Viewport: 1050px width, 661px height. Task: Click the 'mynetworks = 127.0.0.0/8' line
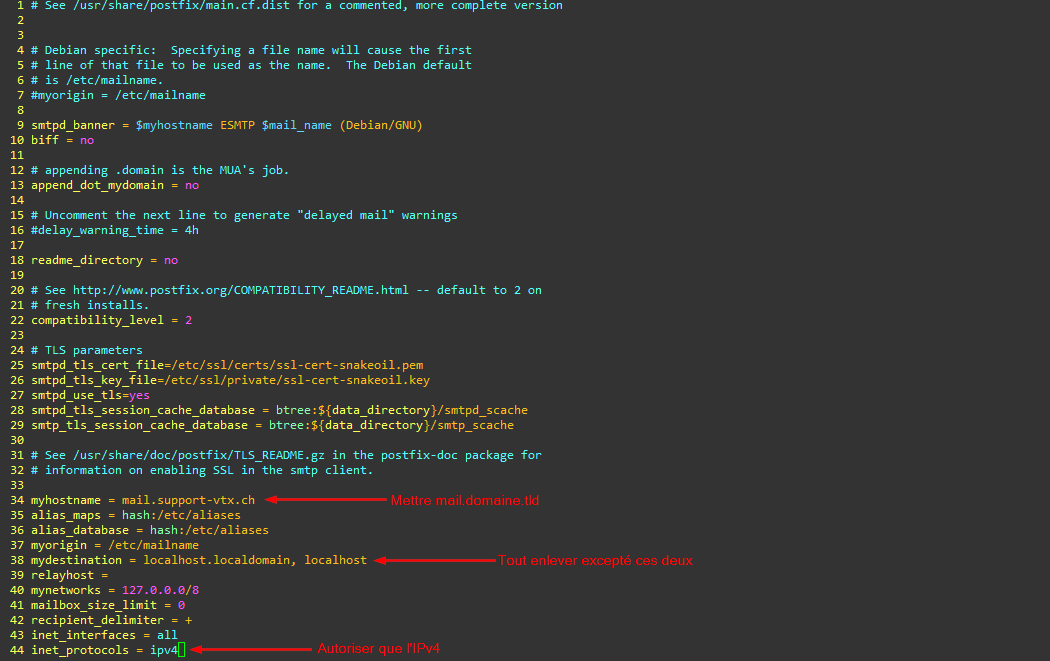tap(115, 590)
